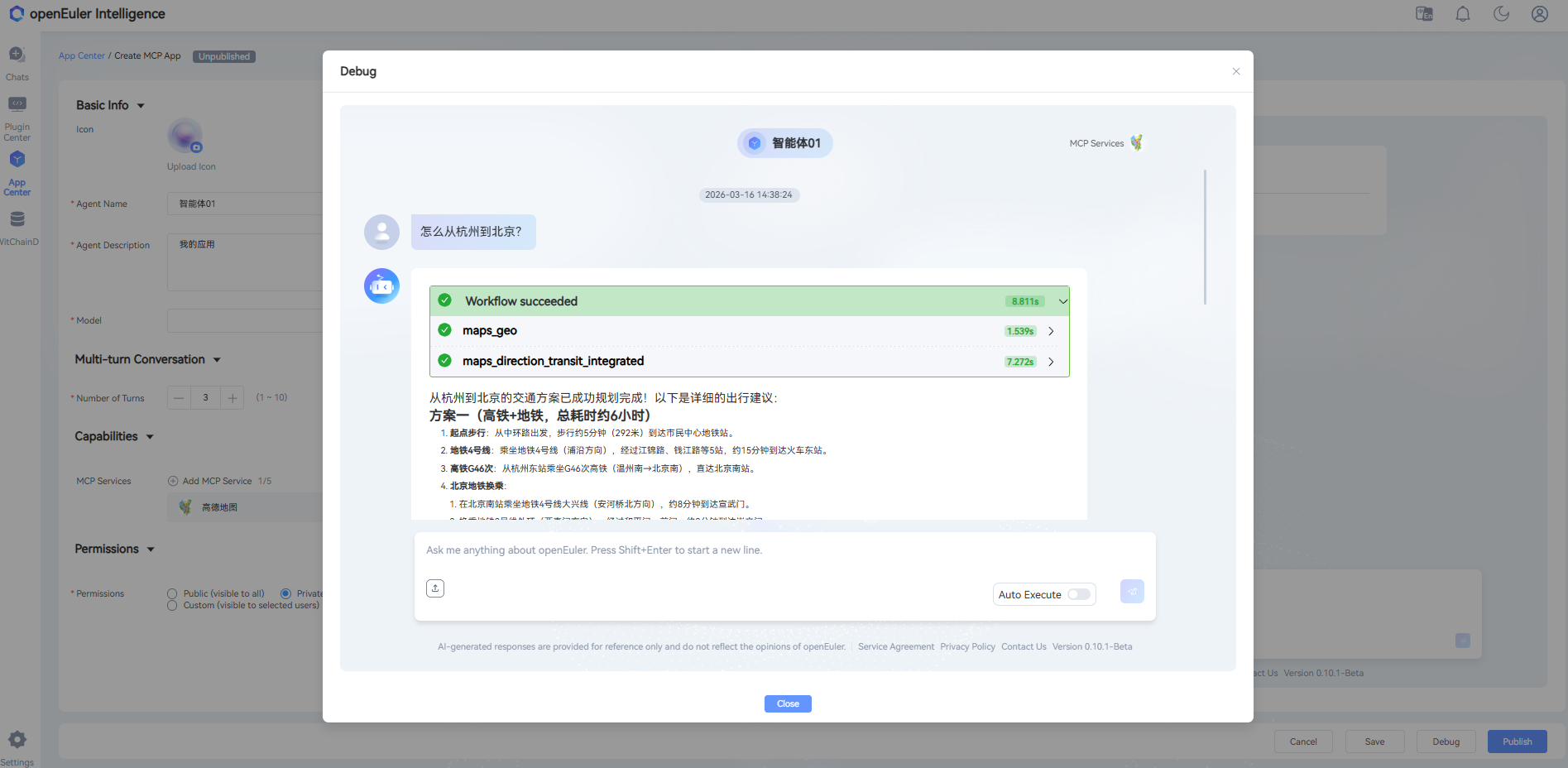Collapse the Workflow succeeded panel
1568x768 pixels.
coord(1063,301)
